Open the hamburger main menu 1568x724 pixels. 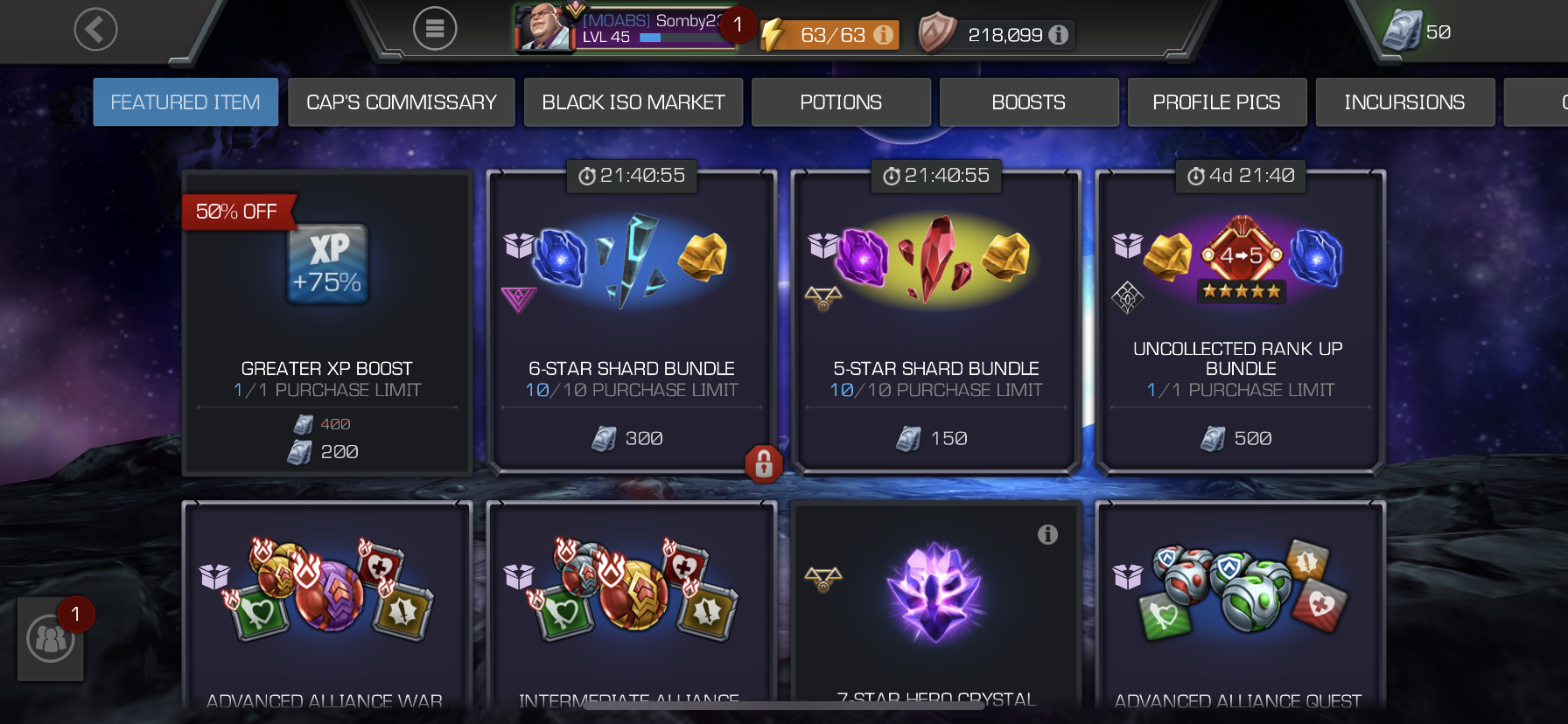tap(435, 30)
